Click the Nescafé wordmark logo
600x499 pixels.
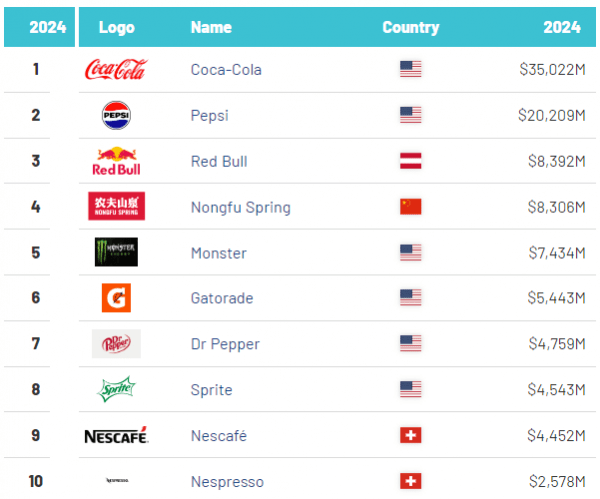click(116, 435)
